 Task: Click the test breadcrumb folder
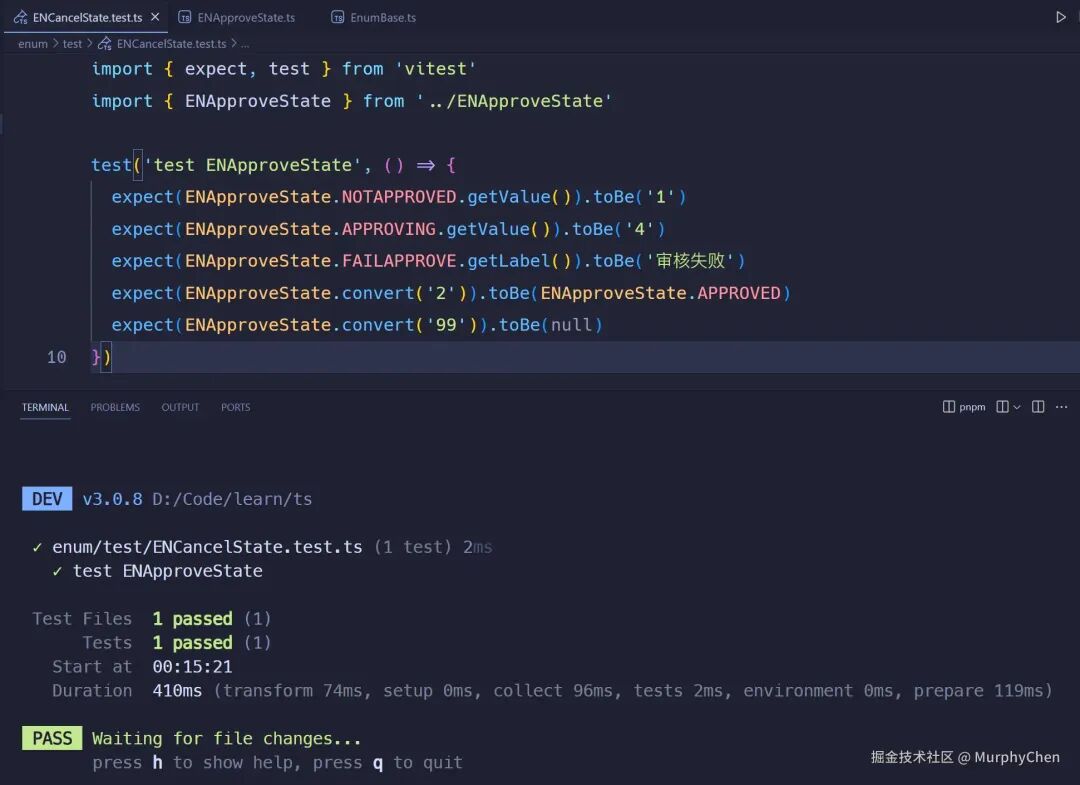[72, 43]
